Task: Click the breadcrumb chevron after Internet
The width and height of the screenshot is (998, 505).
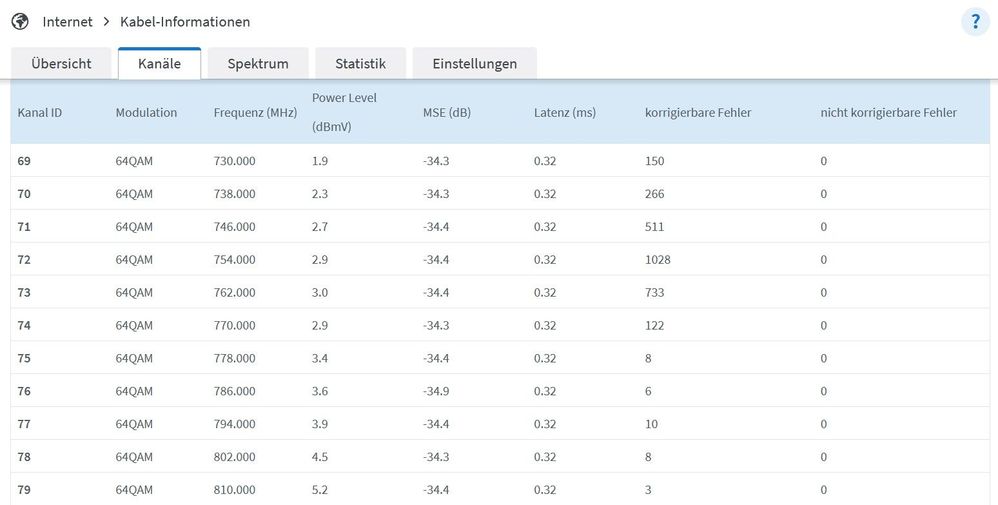Action: point(106,22)
